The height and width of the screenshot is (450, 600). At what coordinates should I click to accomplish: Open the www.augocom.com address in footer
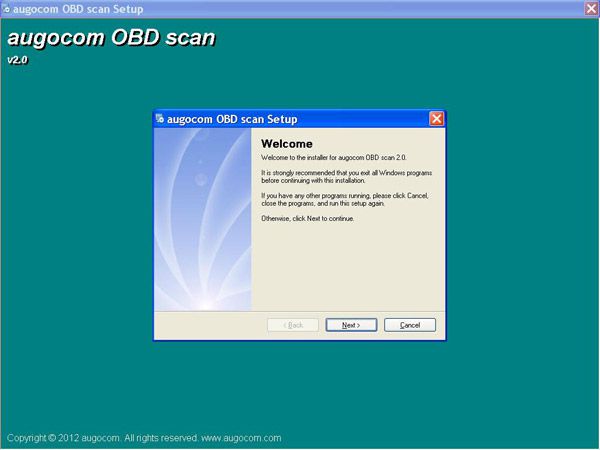coord(240,438)
